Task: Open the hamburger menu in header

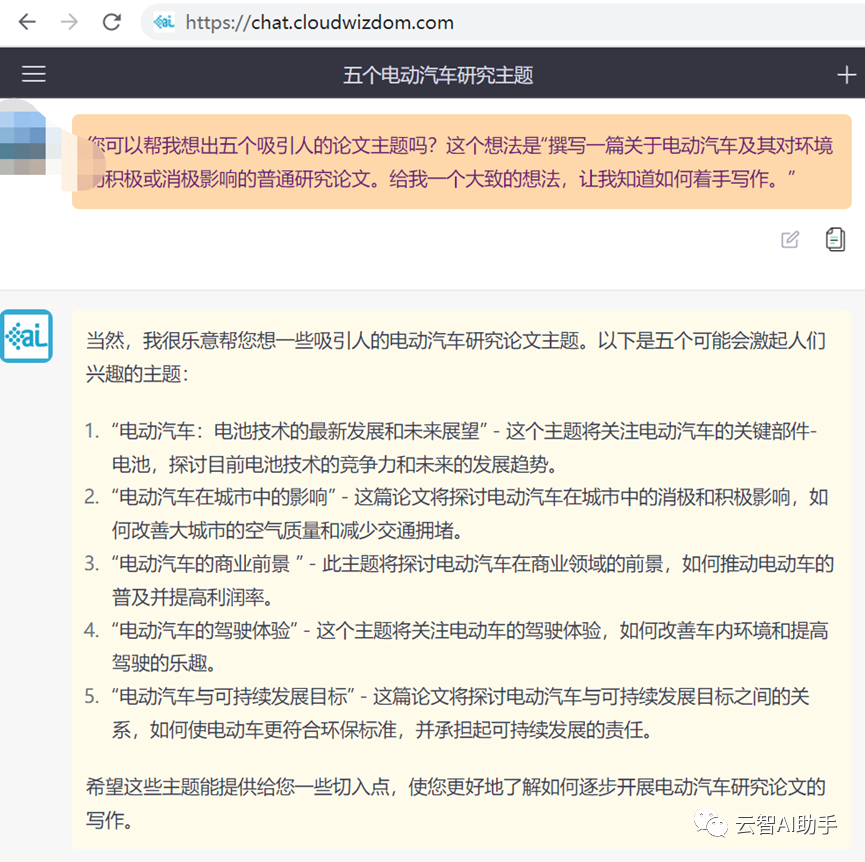Action: pos(34,74)
